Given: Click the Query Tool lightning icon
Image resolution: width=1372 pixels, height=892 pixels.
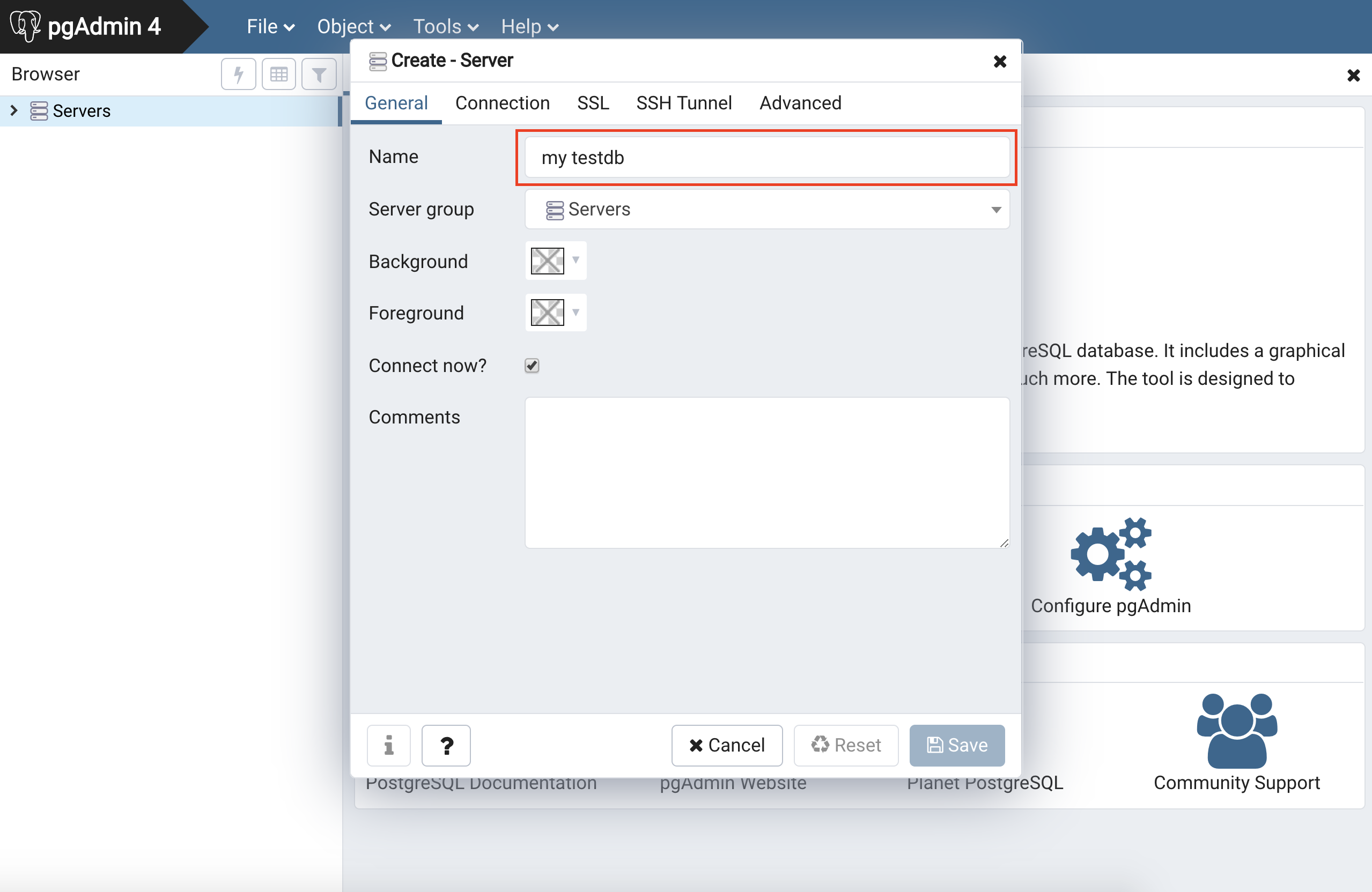Looking at the screenshot, I should (x=238, y=75).
